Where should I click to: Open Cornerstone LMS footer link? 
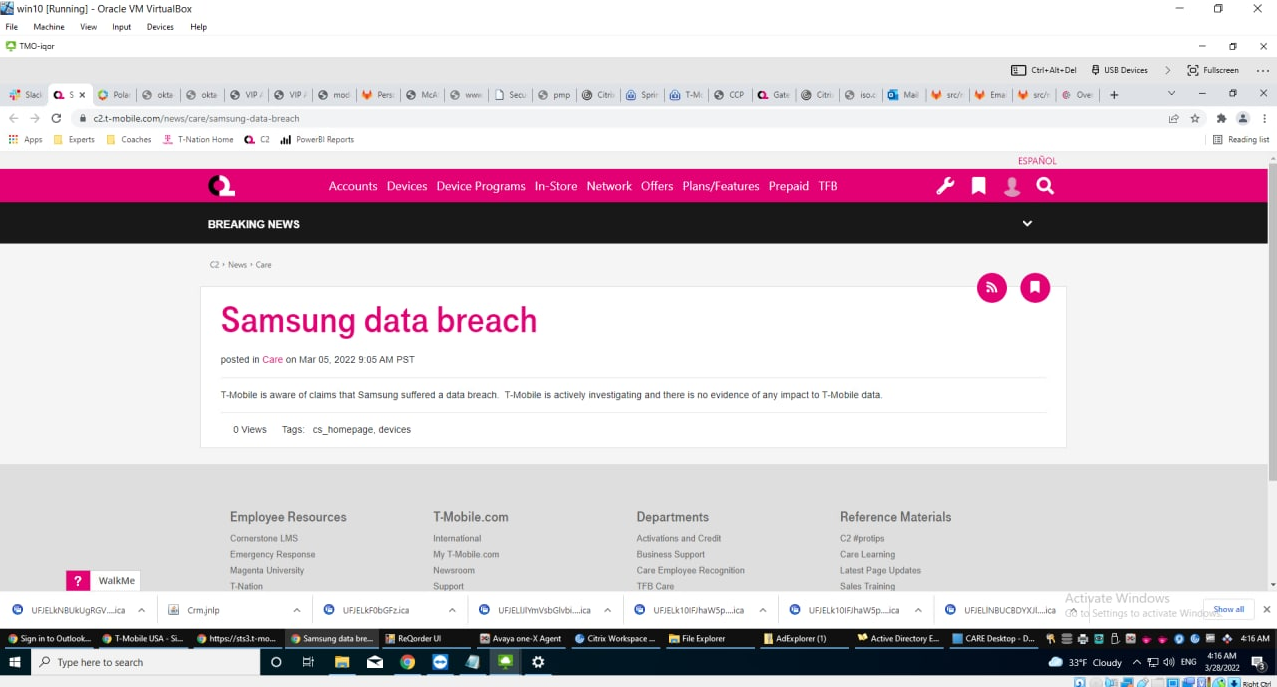[264, 538]
